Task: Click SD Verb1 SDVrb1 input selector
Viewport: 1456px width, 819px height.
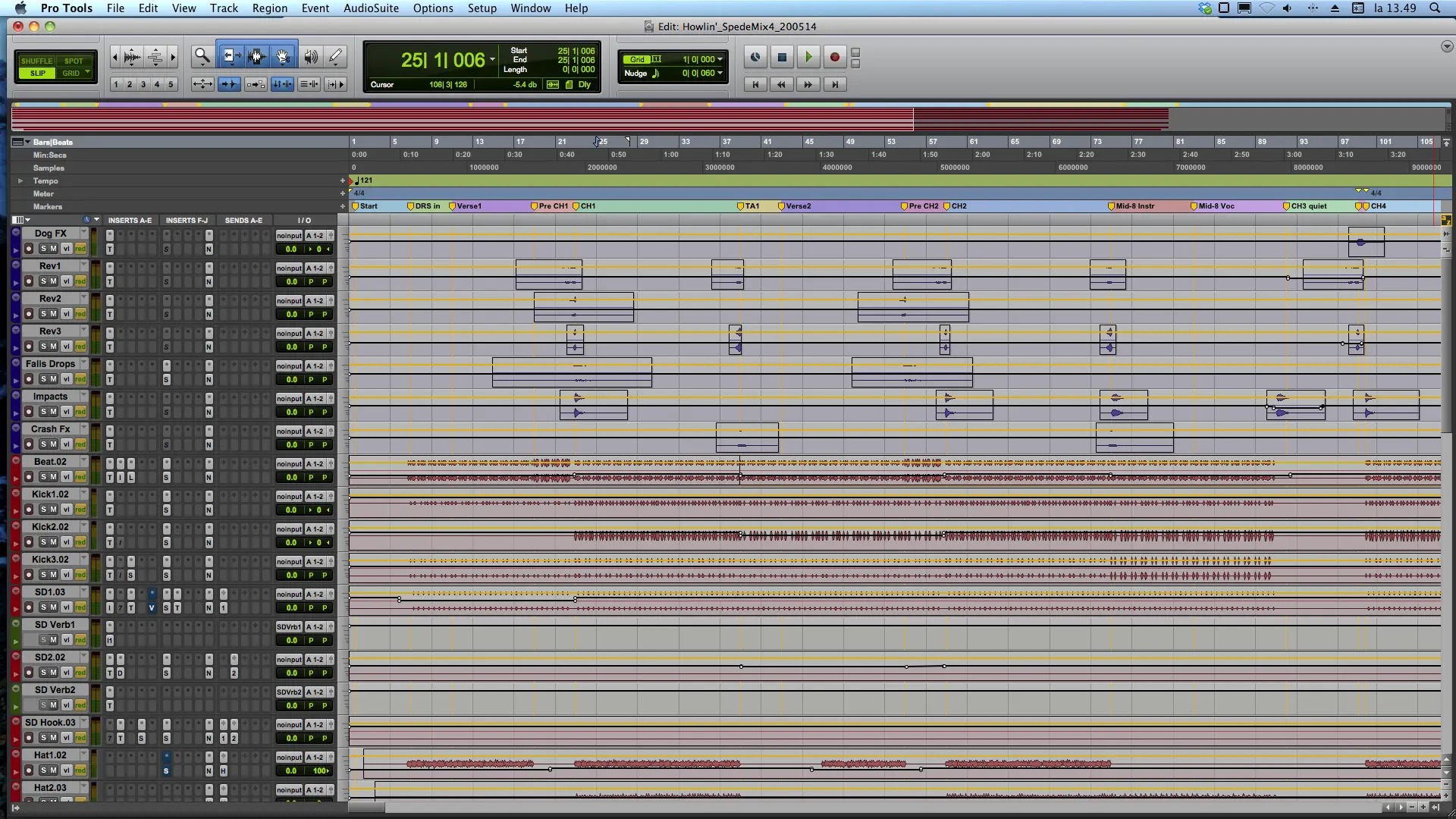Action: click(x=289, y=627)
